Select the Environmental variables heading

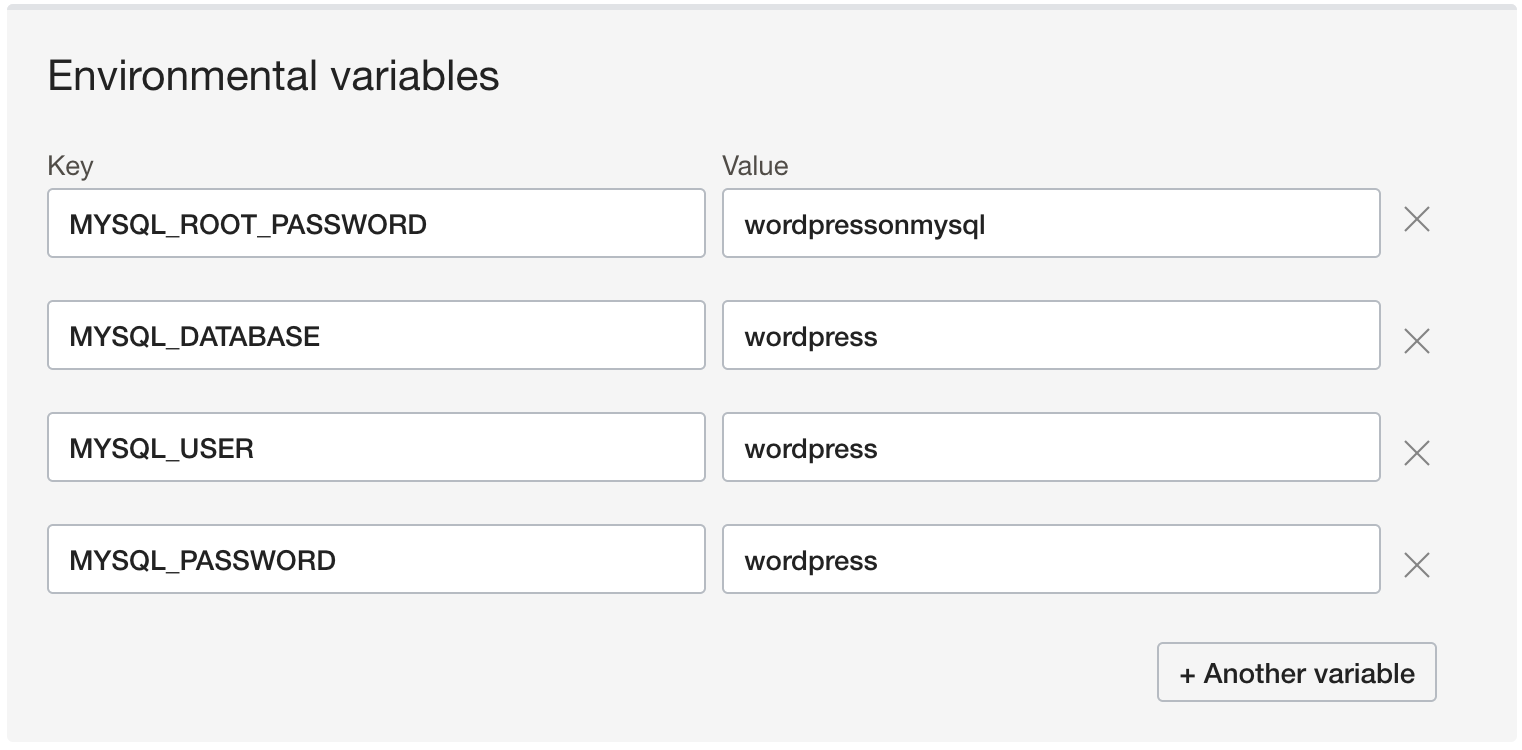click(273, 76)
